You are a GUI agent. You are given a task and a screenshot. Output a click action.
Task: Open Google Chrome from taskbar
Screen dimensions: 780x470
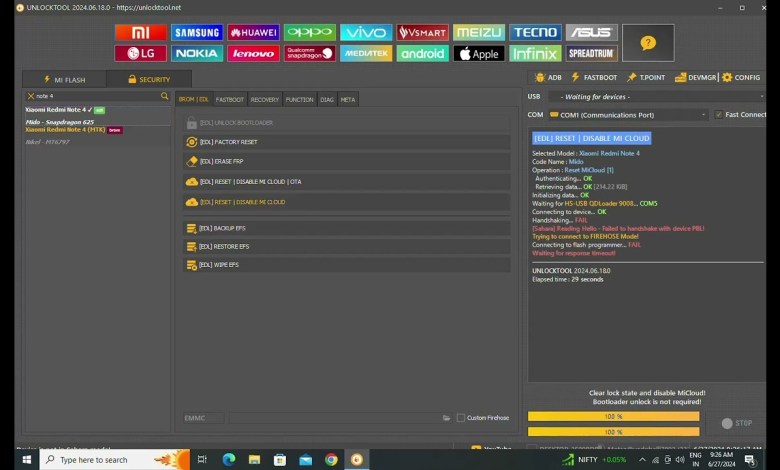[x=331, y=460]
